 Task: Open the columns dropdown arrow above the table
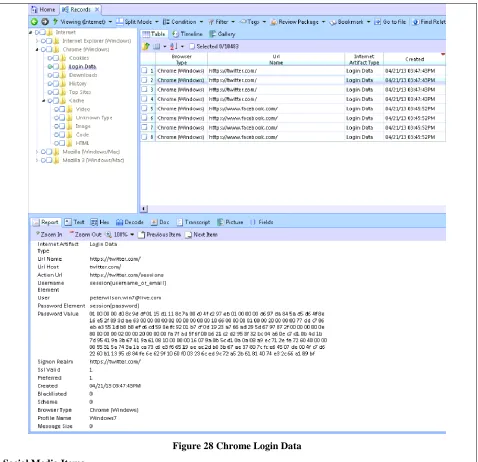pos(165,46)
